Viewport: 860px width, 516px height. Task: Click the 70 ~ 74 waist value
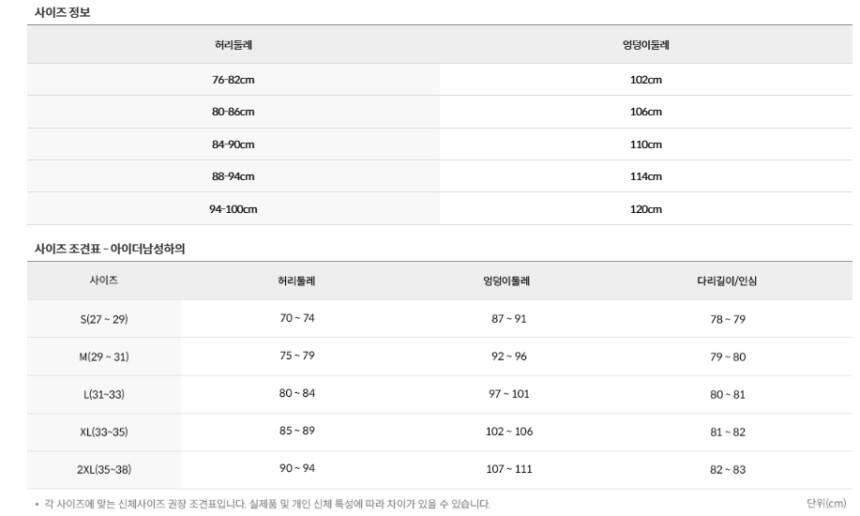(297, 318)
